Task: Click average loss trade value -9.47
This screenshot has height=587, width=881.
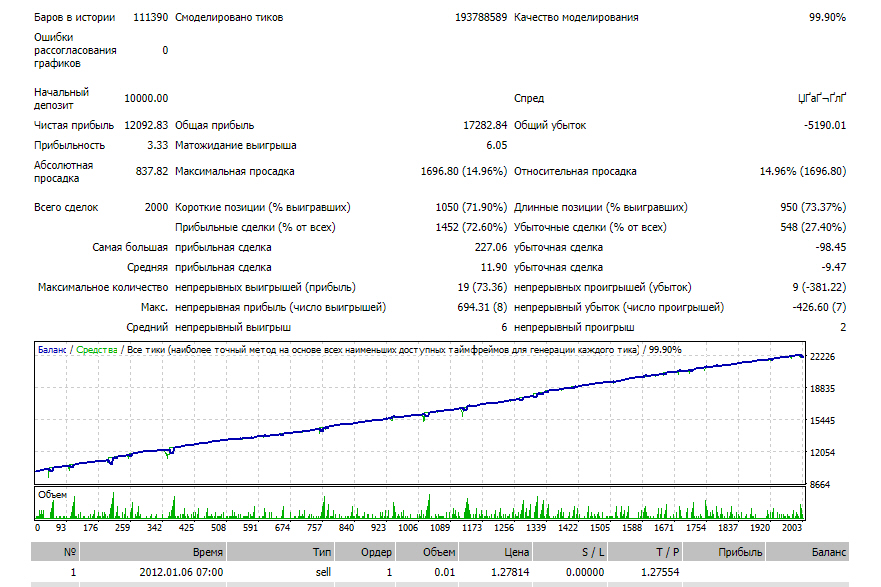Action: coord(833,267)
